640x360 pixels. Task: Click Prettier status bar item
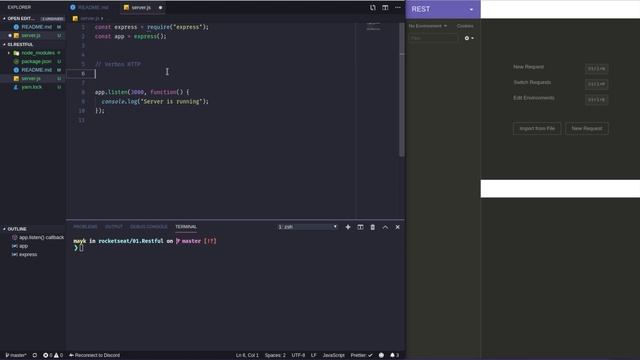(x=361, y=355)
